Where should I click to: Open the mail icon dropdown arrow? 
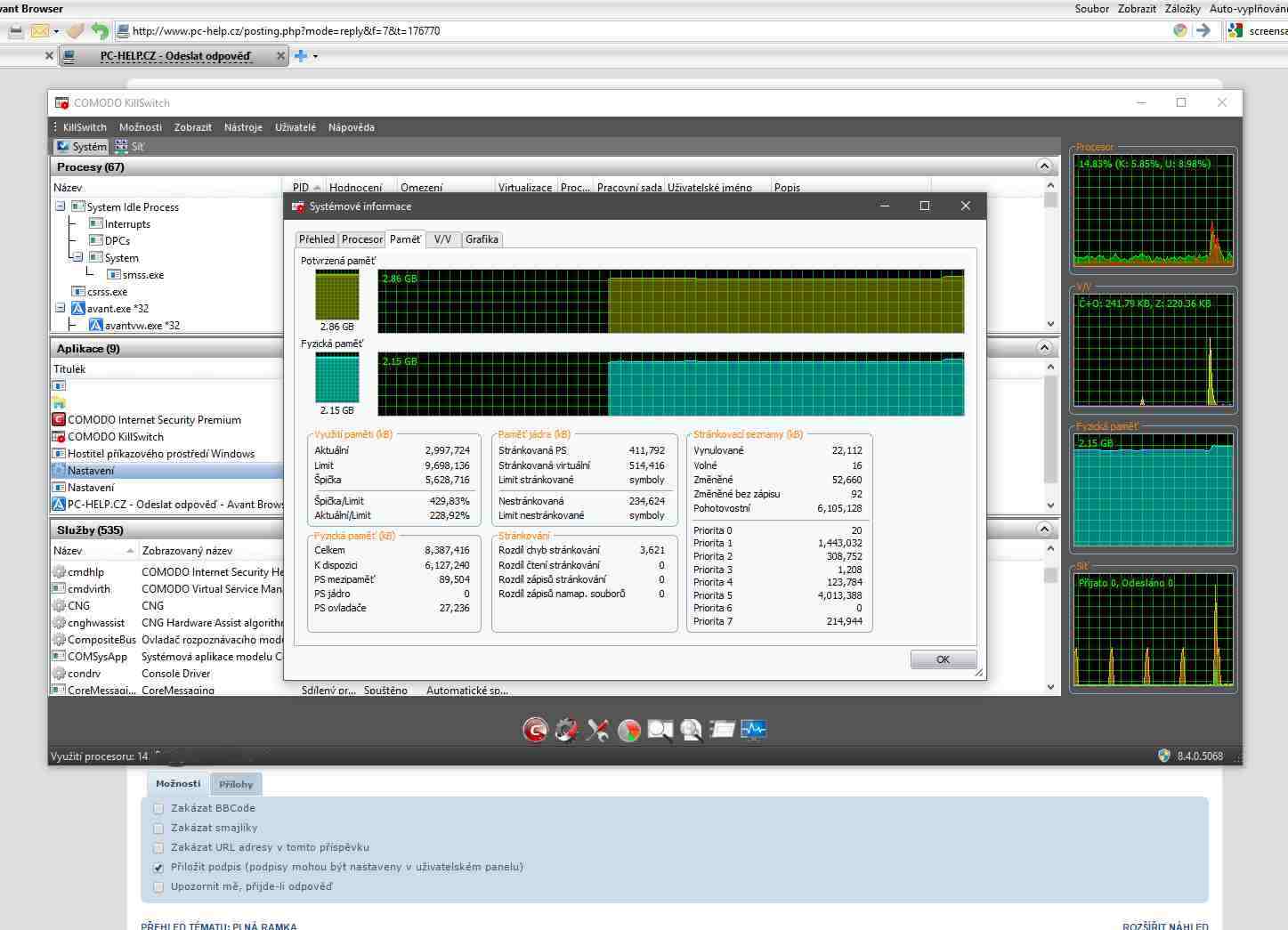(56, 31)
